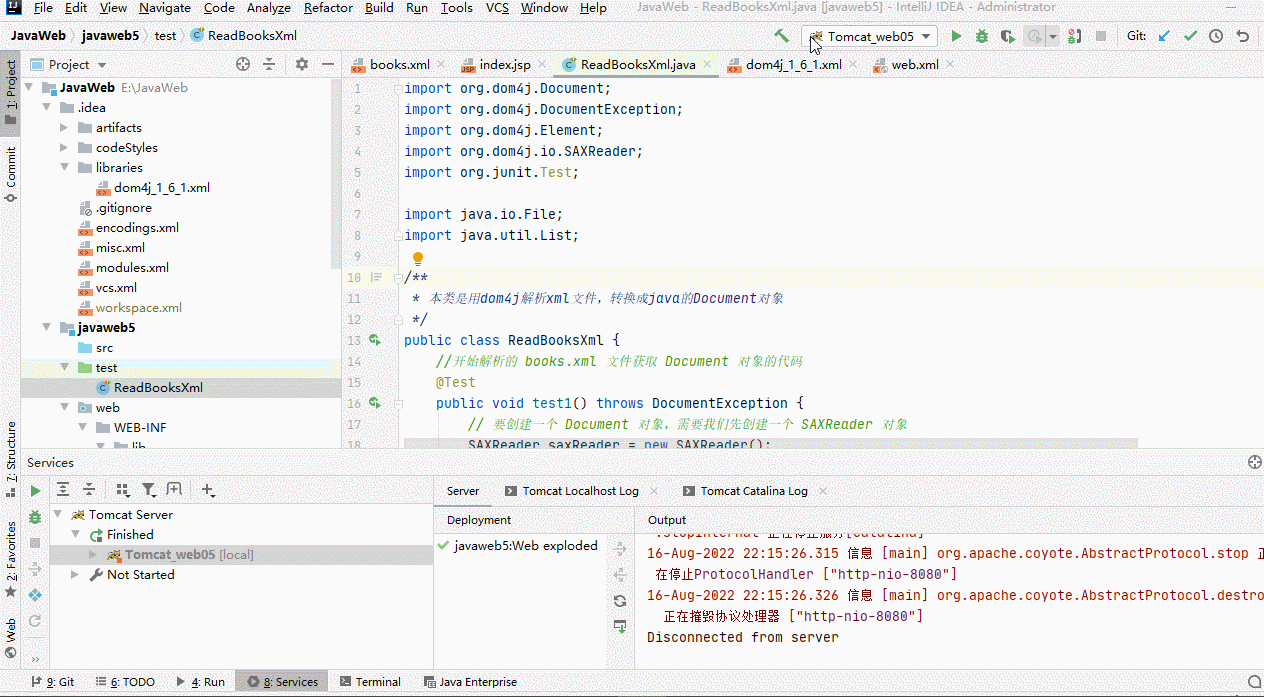Show Git history clock icon

1216,36
